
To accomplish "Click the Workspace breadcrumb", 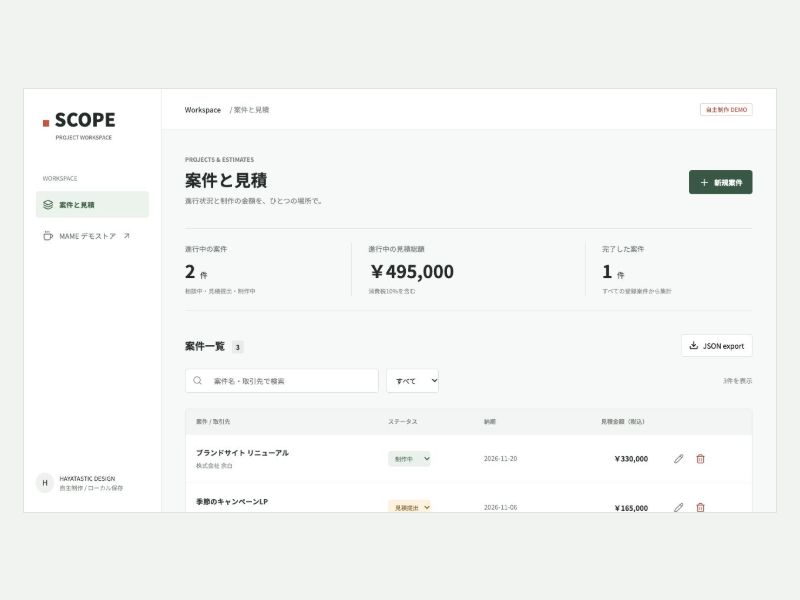I will point(203,110).
